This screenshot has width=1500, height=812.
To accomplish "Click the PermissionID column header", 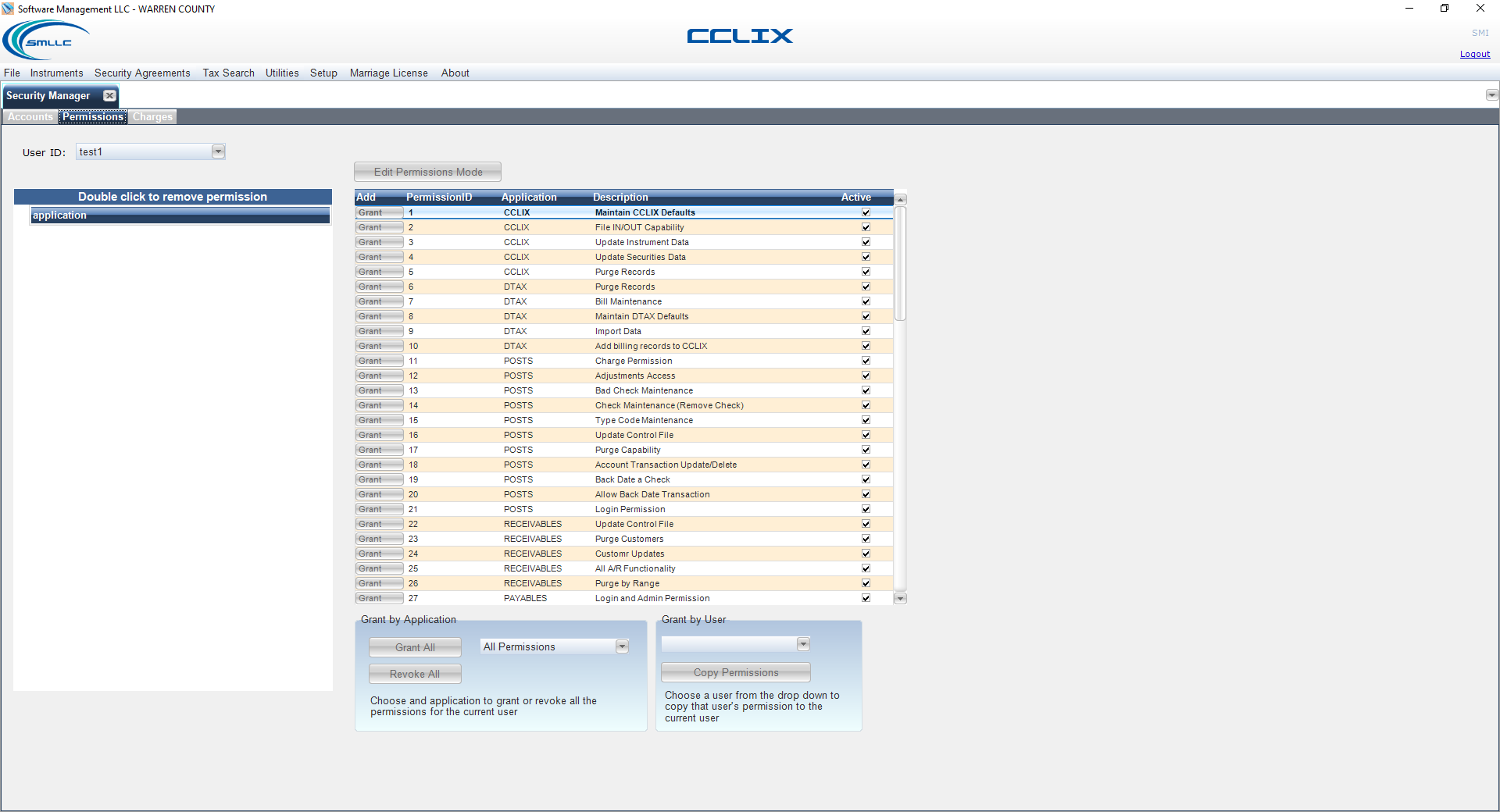I will (439, 198).
